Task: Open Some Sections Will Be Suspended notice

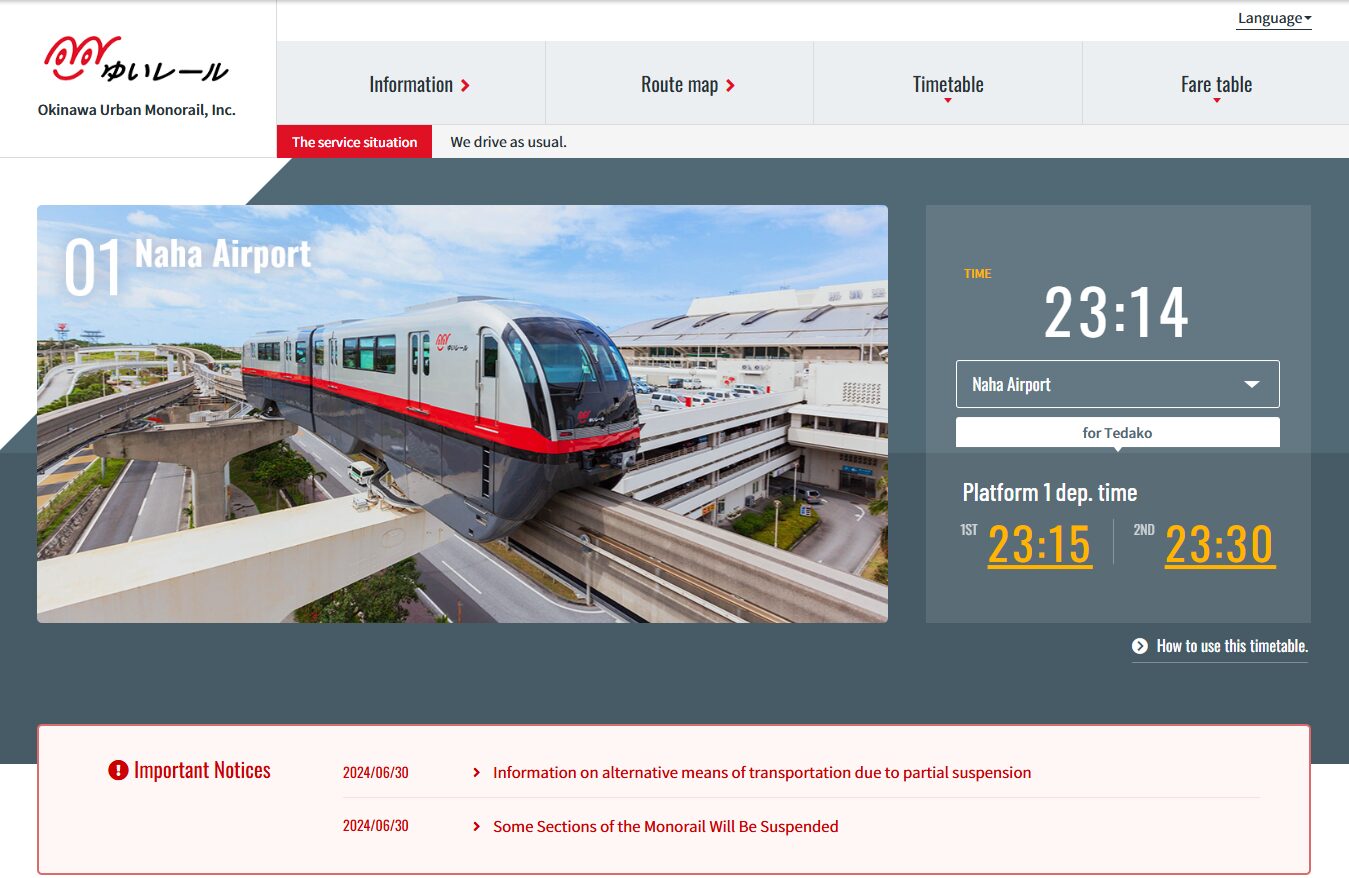Action: coord(665,827)
